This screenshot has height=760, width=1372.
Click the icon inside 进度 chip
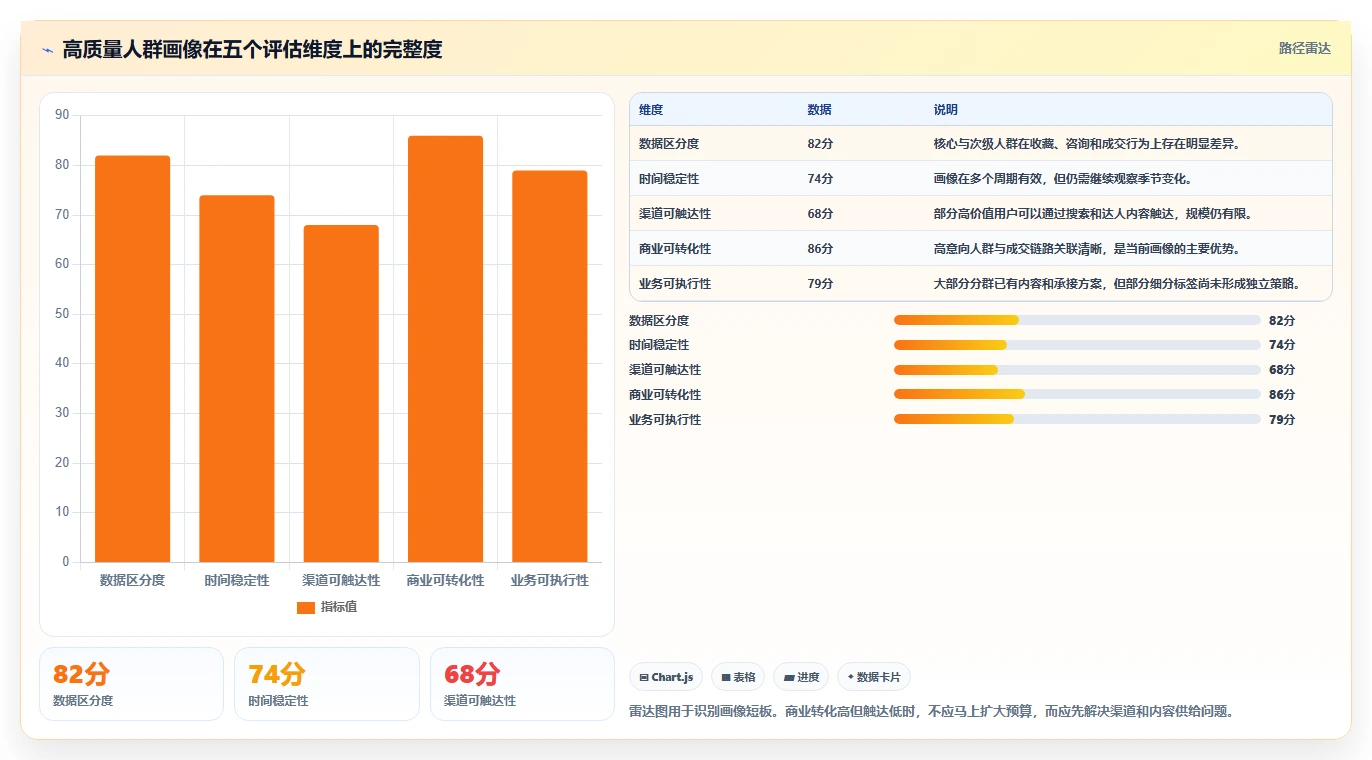tap(789, 678)
